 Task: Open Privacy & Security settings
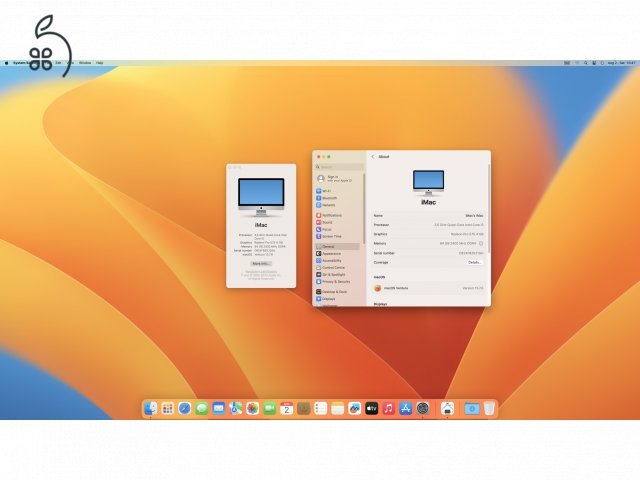(x=337, y=282)
